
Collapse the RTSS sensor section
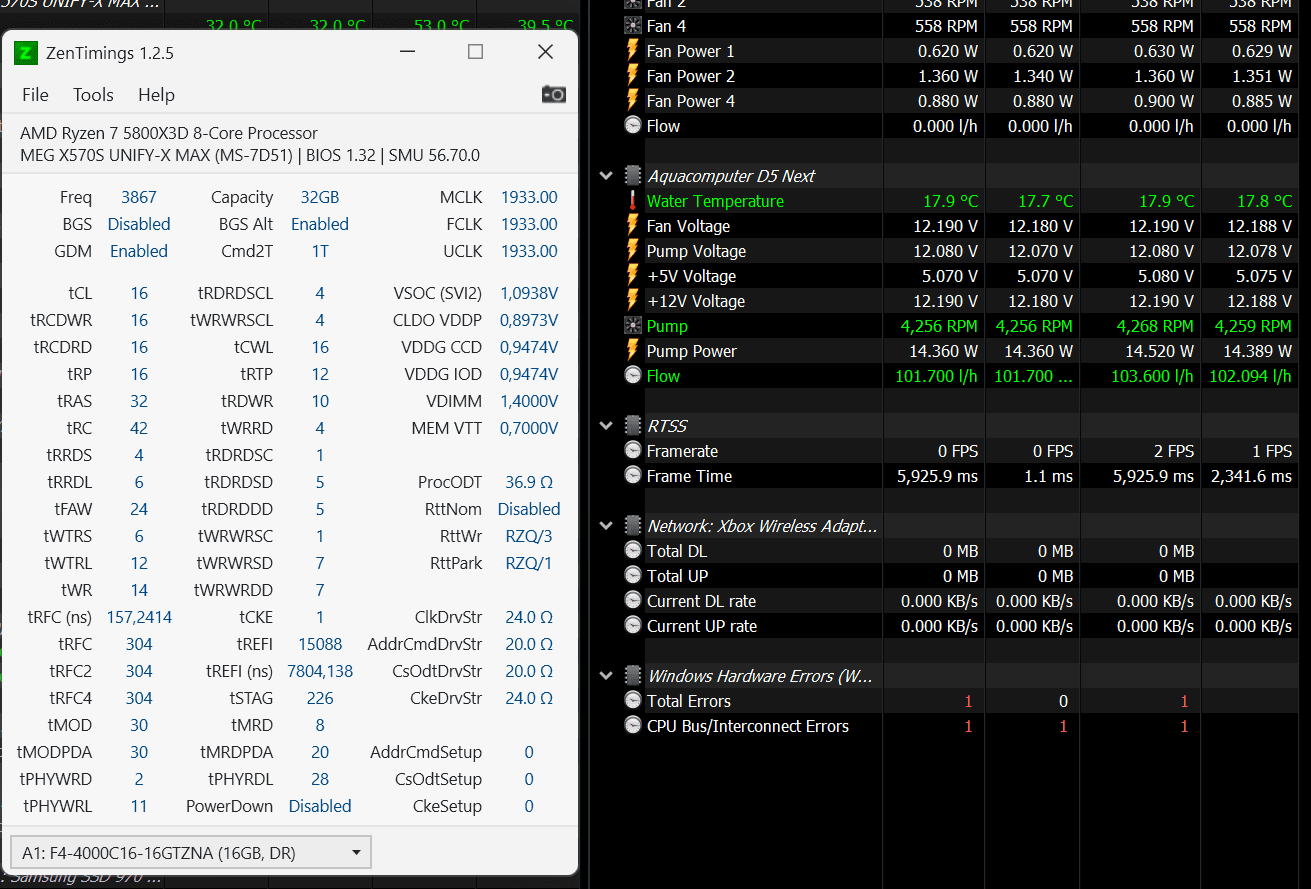(x=606, y=426)
